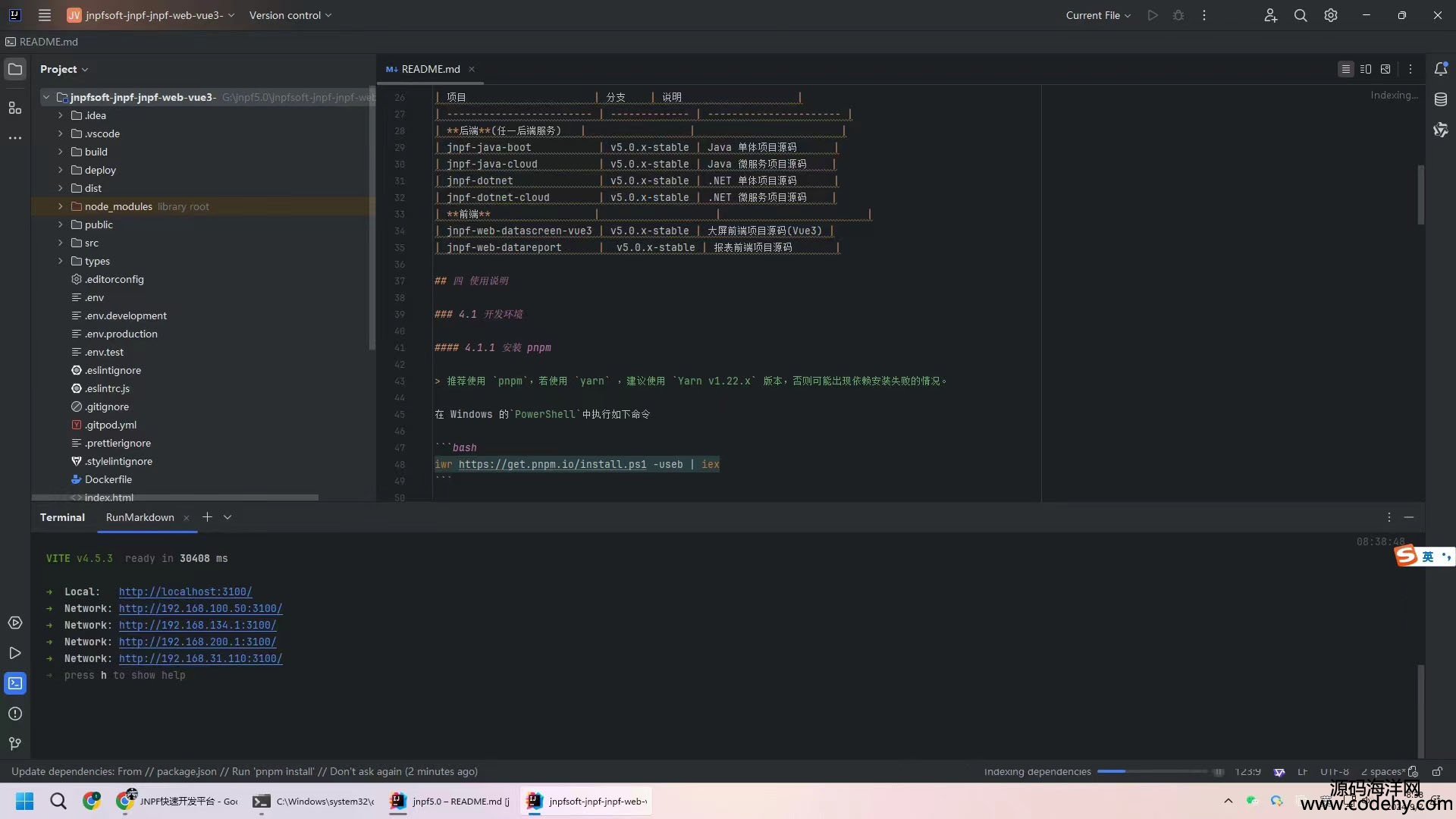The height and width of the screenshot is (819, 1456).
Task: Open Search Everywhere magnifier icon
Action: pyautogui.click(x=1301, y=15)
